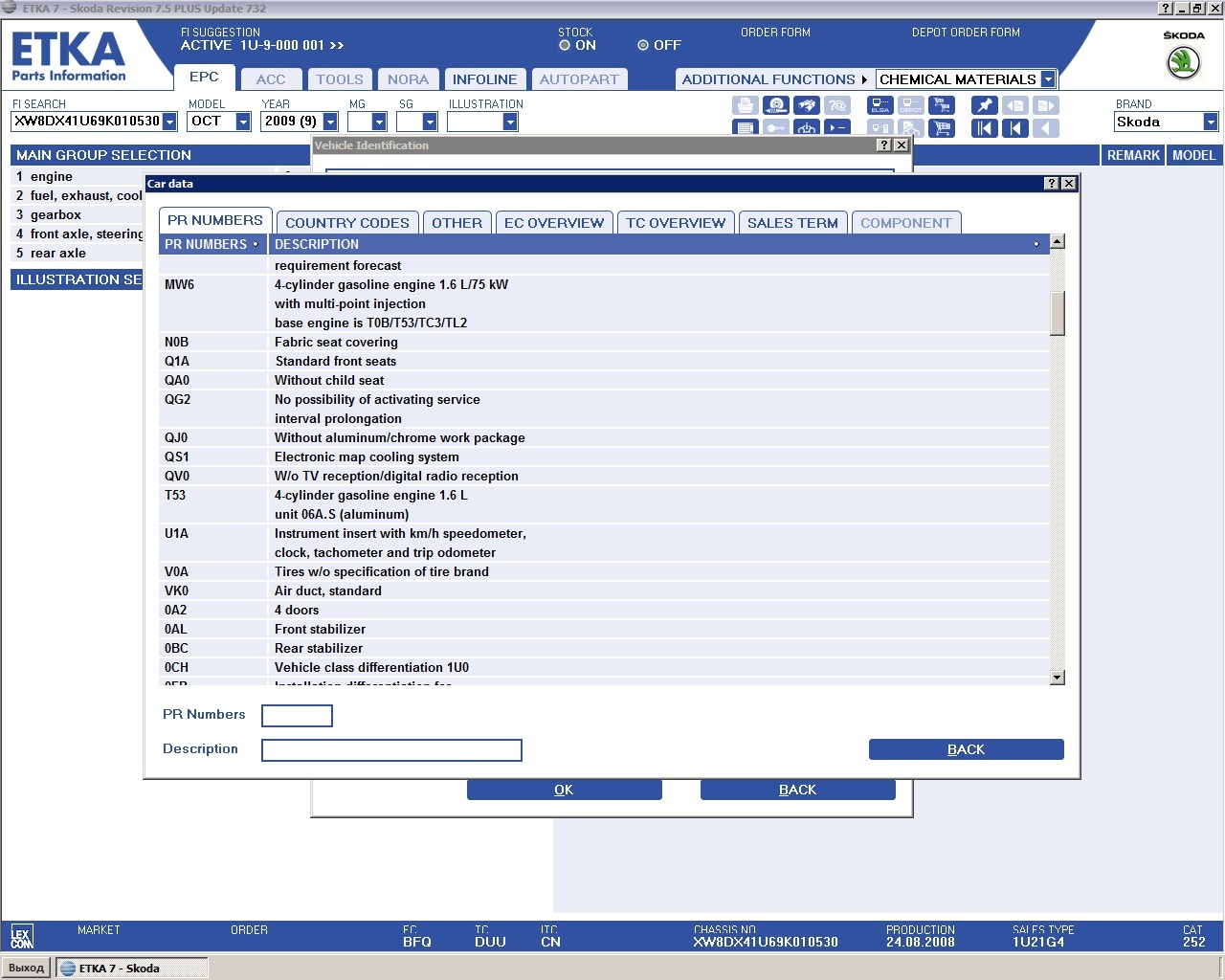Open the EC OVERVIEW tab
This screenshot has width=1225, height=980.
click(x=554, y=223)
